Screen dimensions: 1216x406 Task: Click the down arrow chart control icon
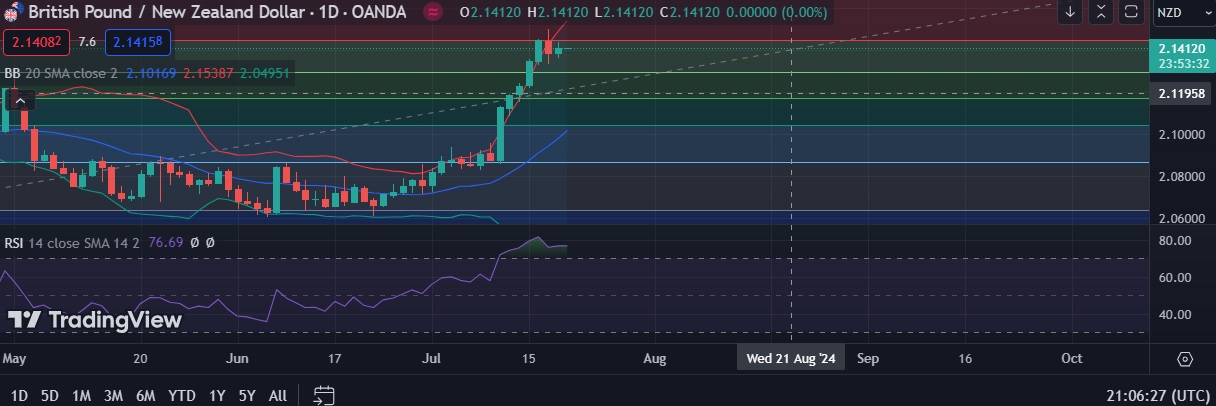click(1070, 12)
